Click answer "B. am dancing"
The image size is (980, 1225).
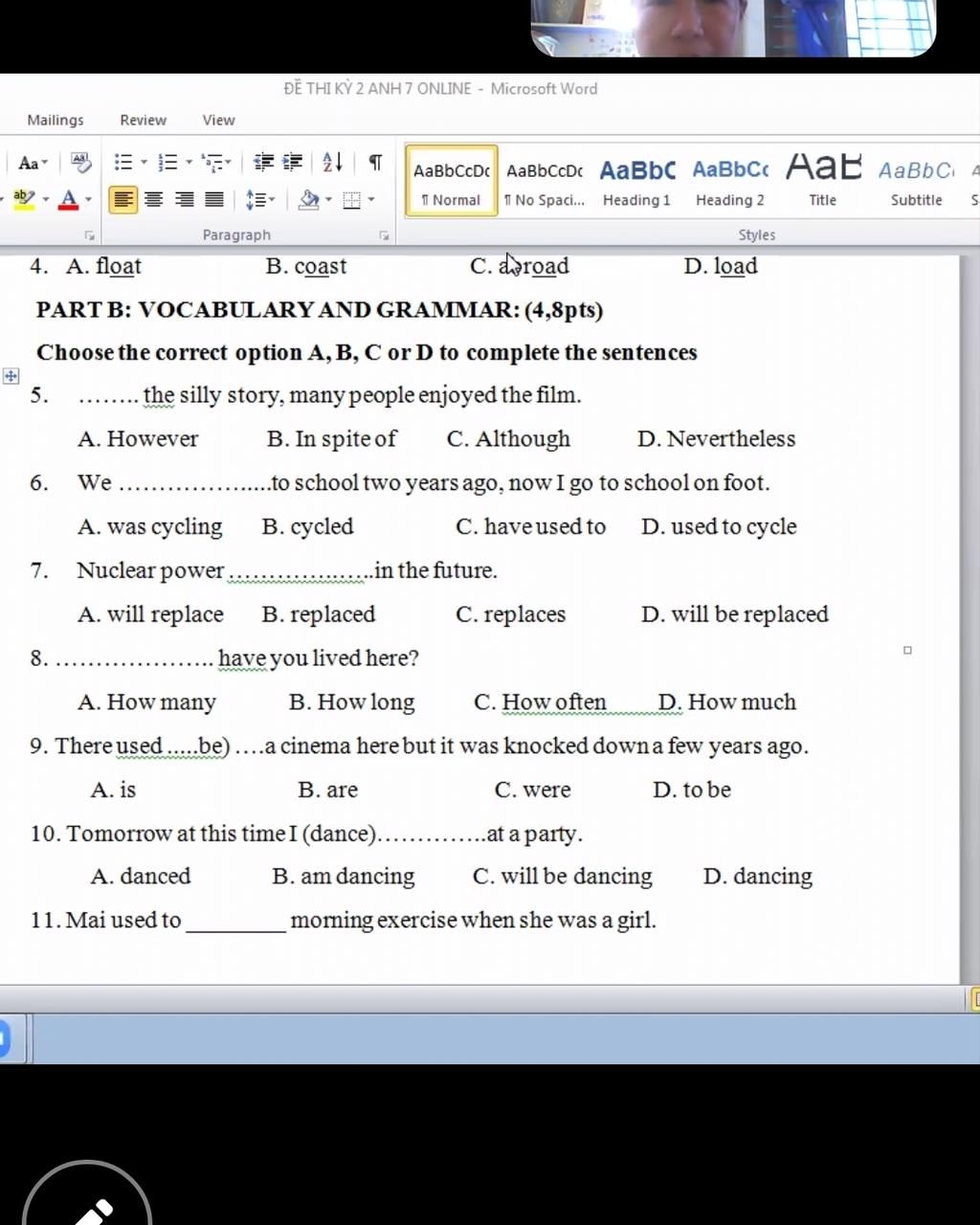344,877
